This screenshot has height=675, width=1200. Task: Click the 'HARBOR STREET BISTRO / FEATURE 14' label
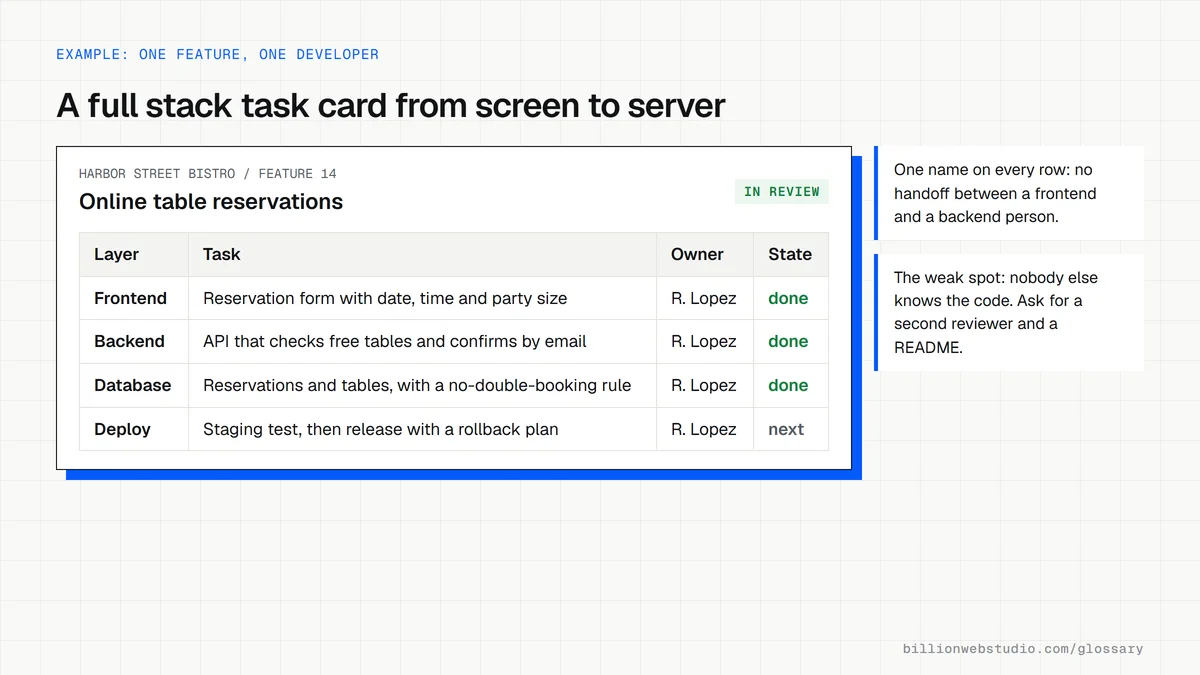pyautogui.click(x=208, y=174)
